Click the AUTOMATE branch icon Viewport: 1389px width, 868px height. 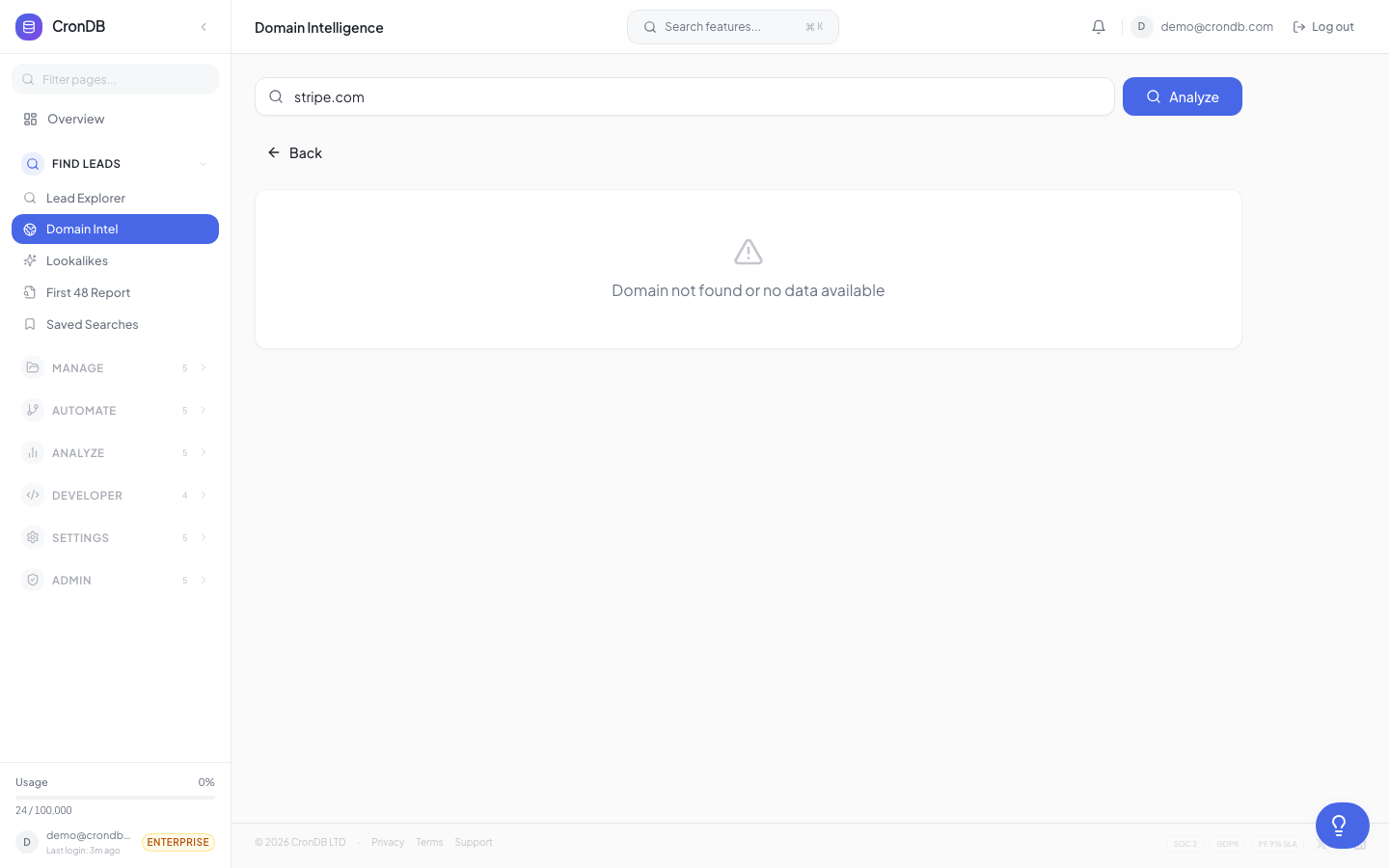tap(33, 410)
